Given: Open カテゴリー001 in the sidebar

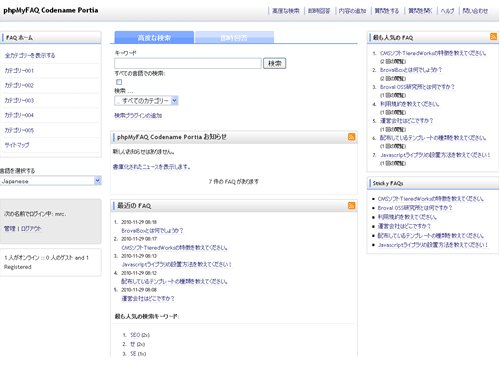Looking at the screenshot, I should (x=19, y=70).
